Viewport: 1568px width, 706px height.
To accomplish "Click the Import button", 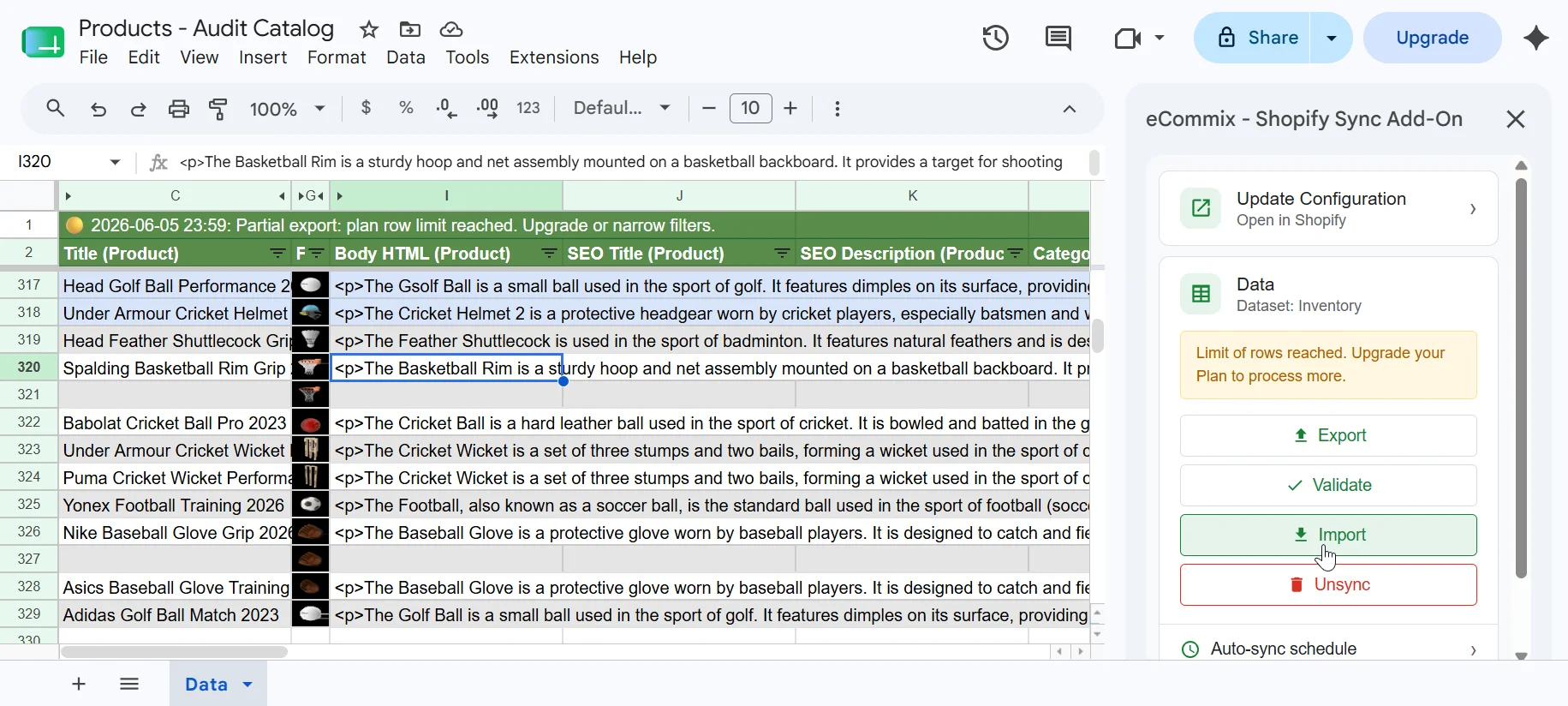I will [1328, 535].
